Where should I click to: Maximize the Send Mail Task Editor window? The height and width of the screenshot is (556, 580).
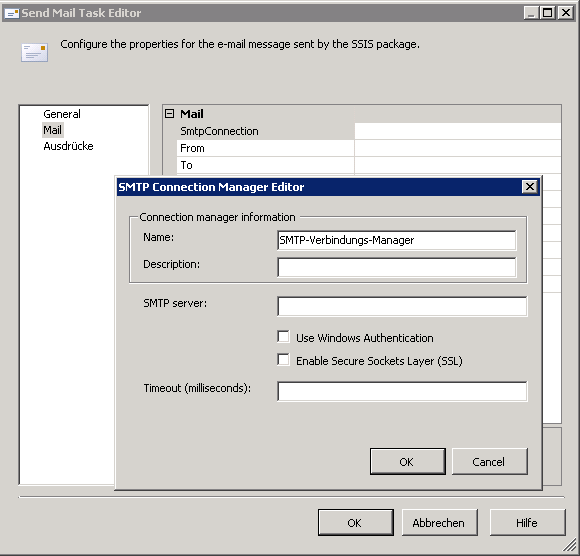pyautogui.click(x=548, y=13)
